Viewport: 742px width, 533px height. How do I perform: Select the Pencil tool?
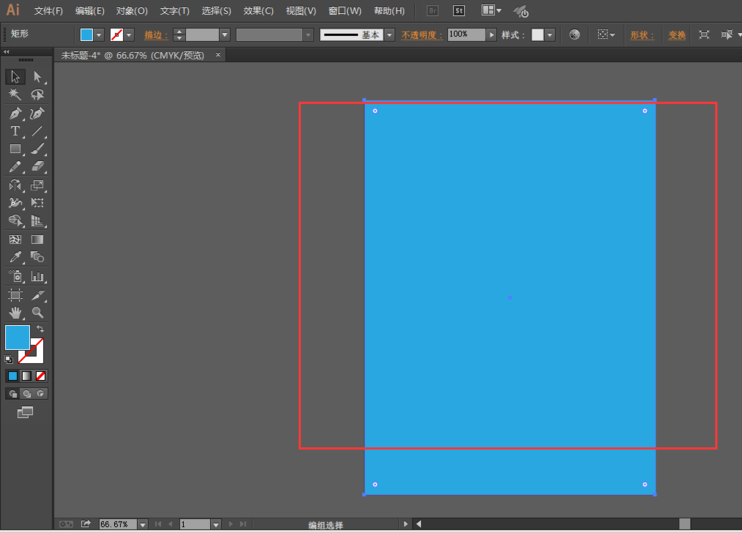point(15,167)
